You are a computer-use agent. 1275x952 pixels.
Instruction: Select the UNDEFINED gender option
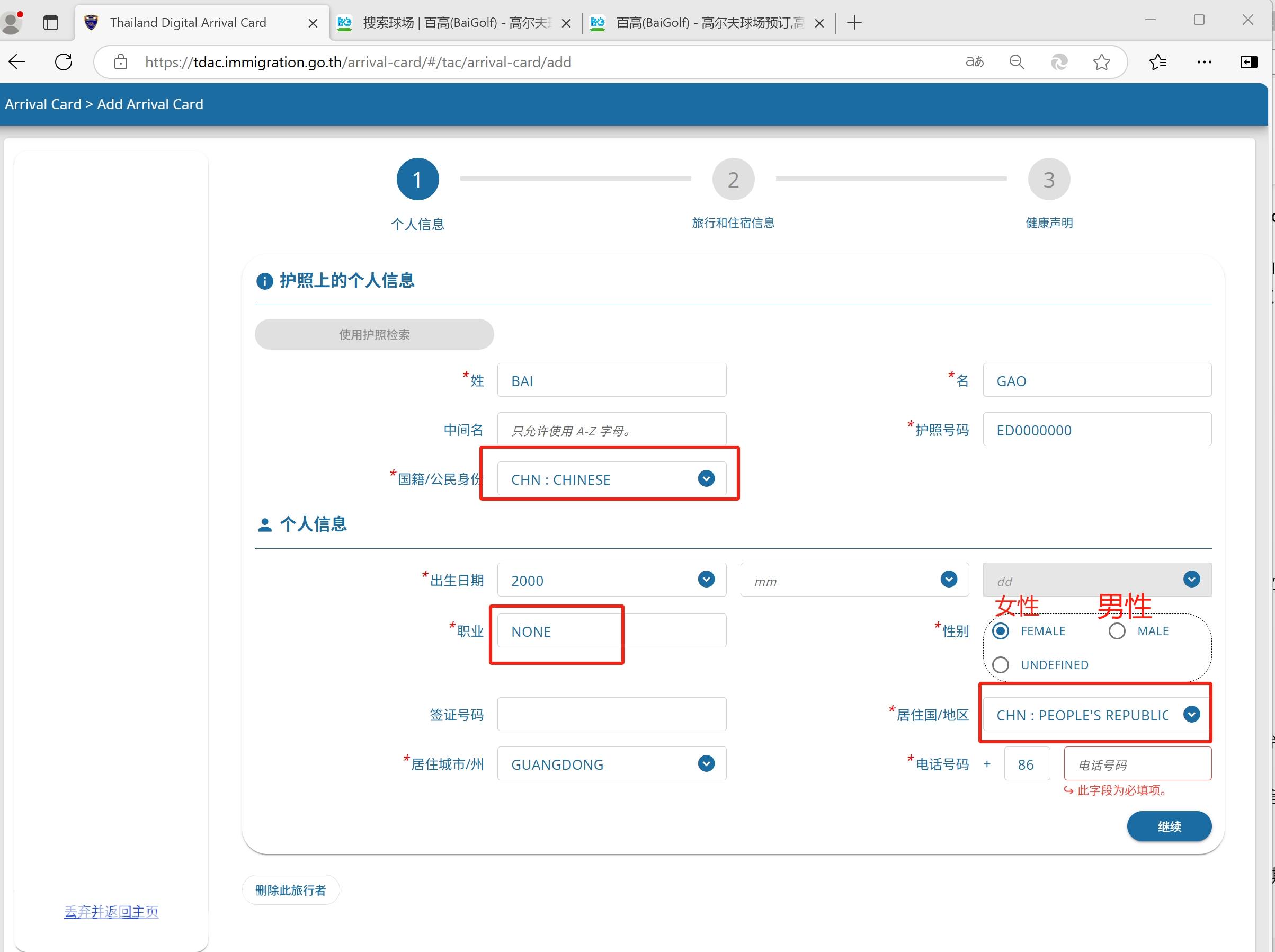tap(1001, 664)
